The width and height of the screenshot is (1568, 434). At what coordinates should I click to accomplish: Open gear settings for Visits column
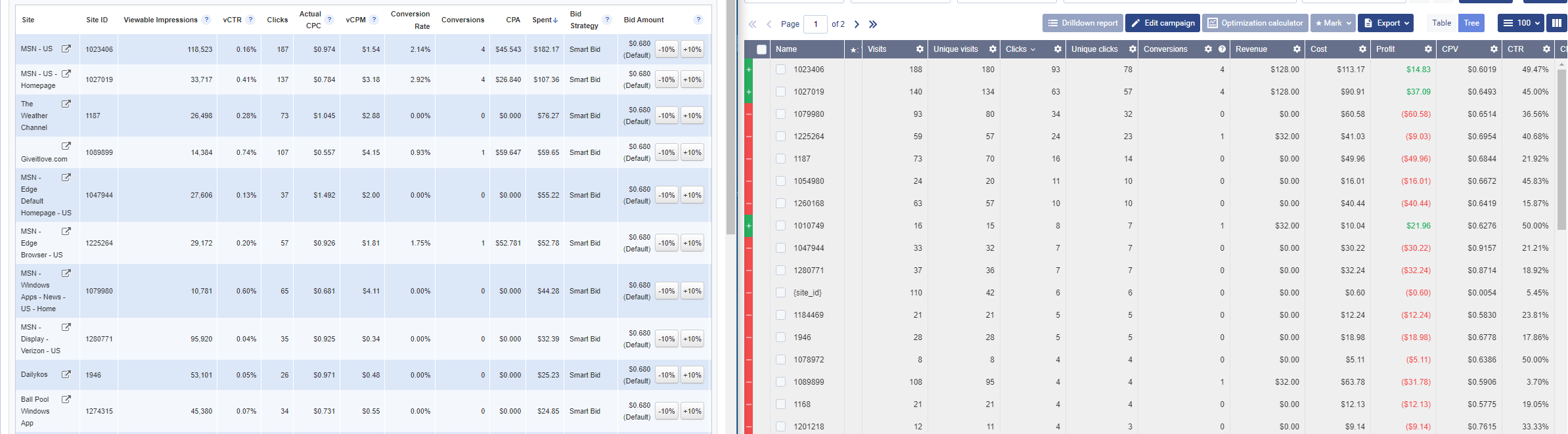pos(920,49)
